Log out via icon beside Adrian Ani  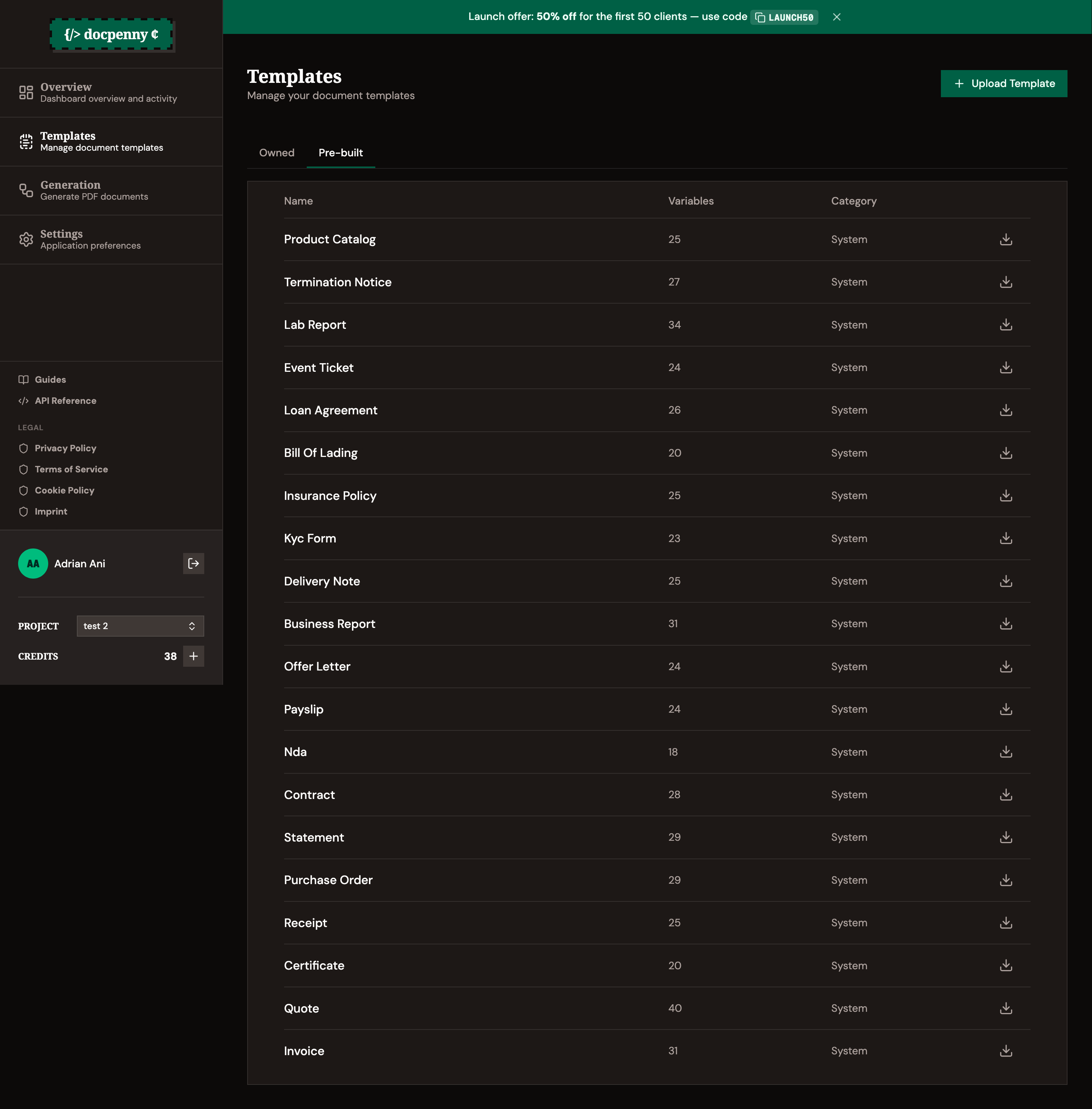[193, 564]
